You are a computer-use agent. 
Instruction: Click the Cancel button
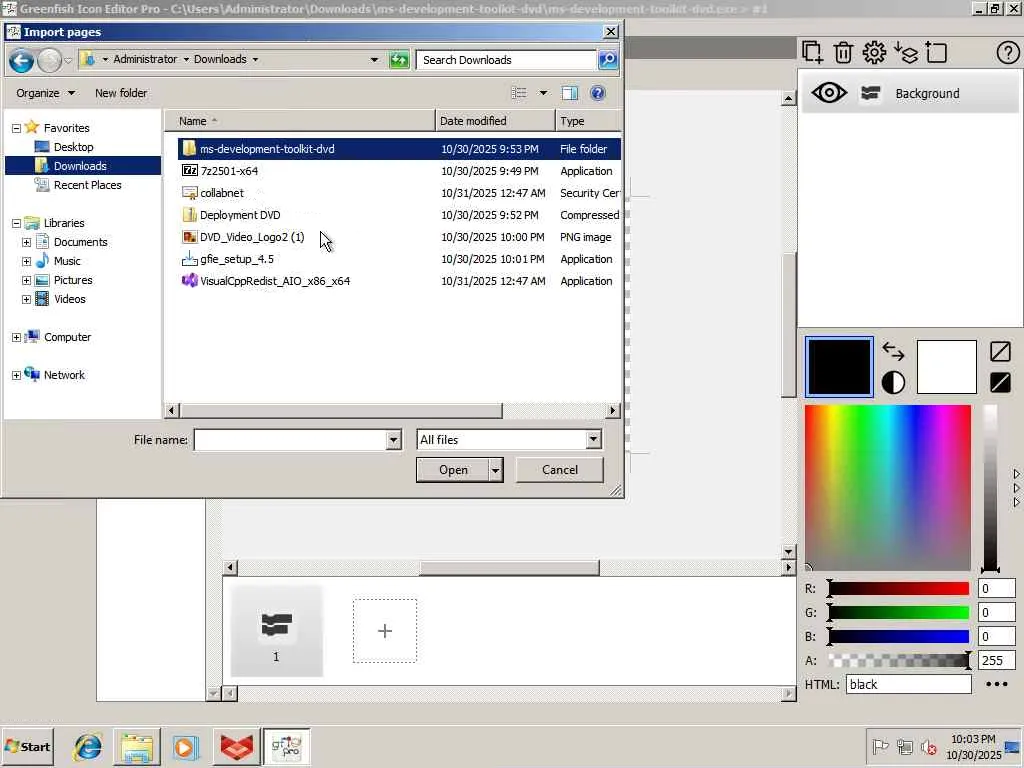(x=560, y=470)
